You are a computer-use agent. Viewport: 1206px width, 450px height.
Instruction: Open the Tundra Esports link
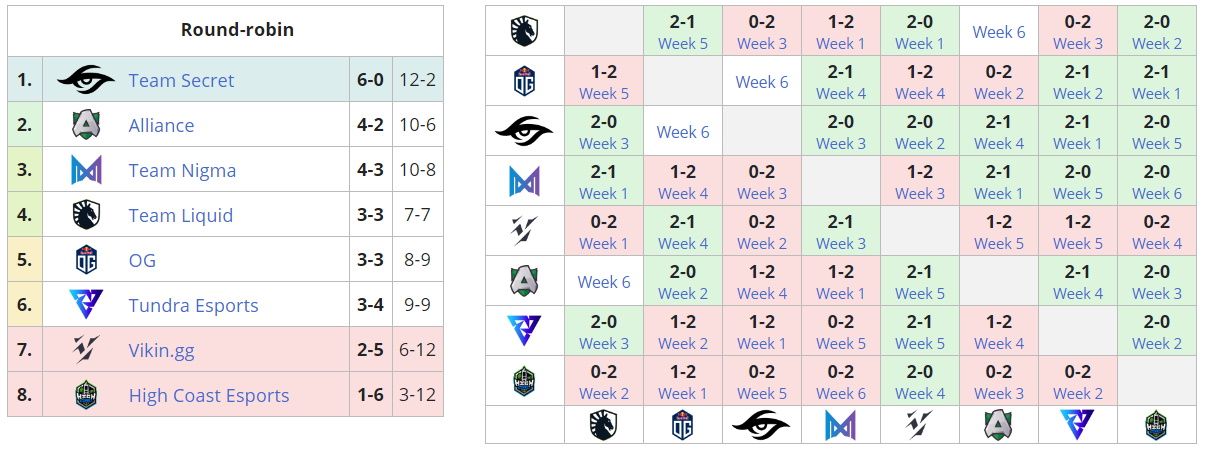(193, 305)
